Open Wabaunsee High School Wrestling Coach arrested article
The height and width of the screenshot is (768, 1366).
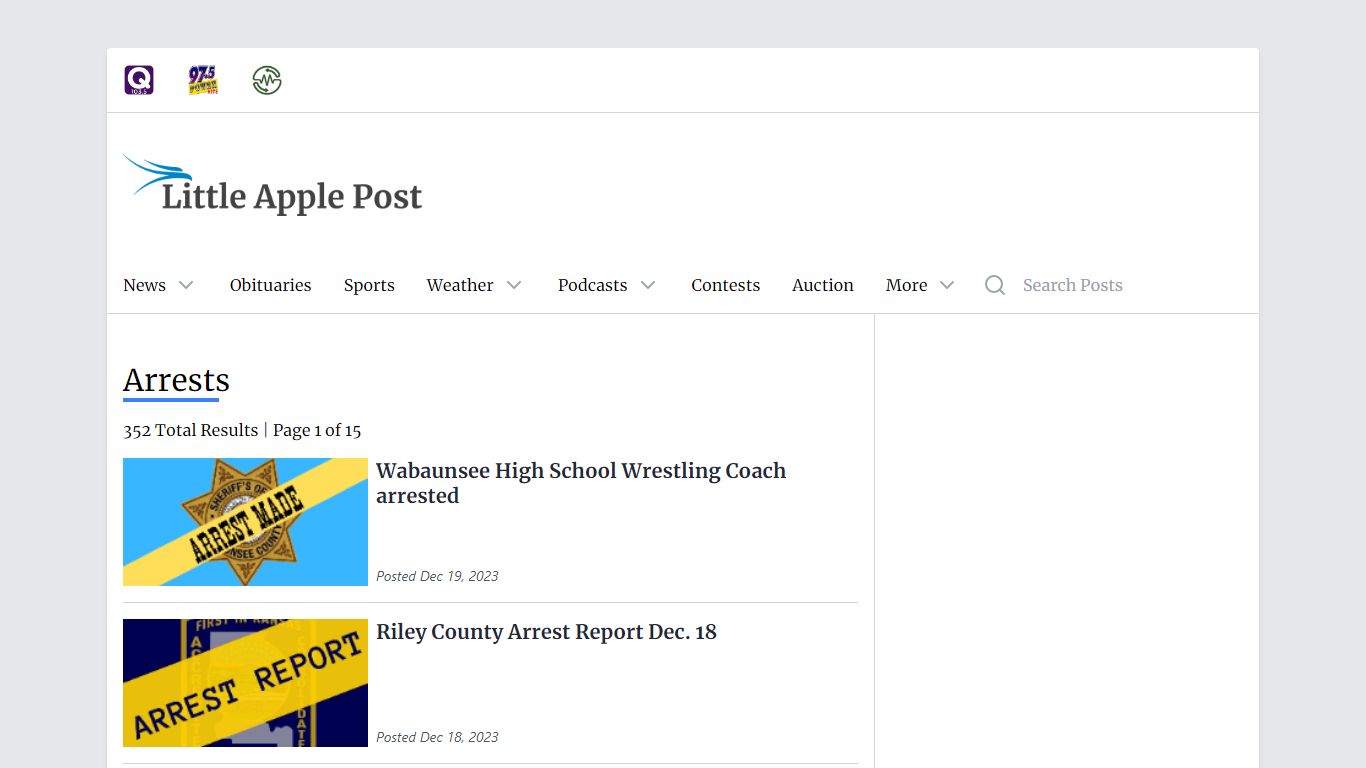click(581, 483)
